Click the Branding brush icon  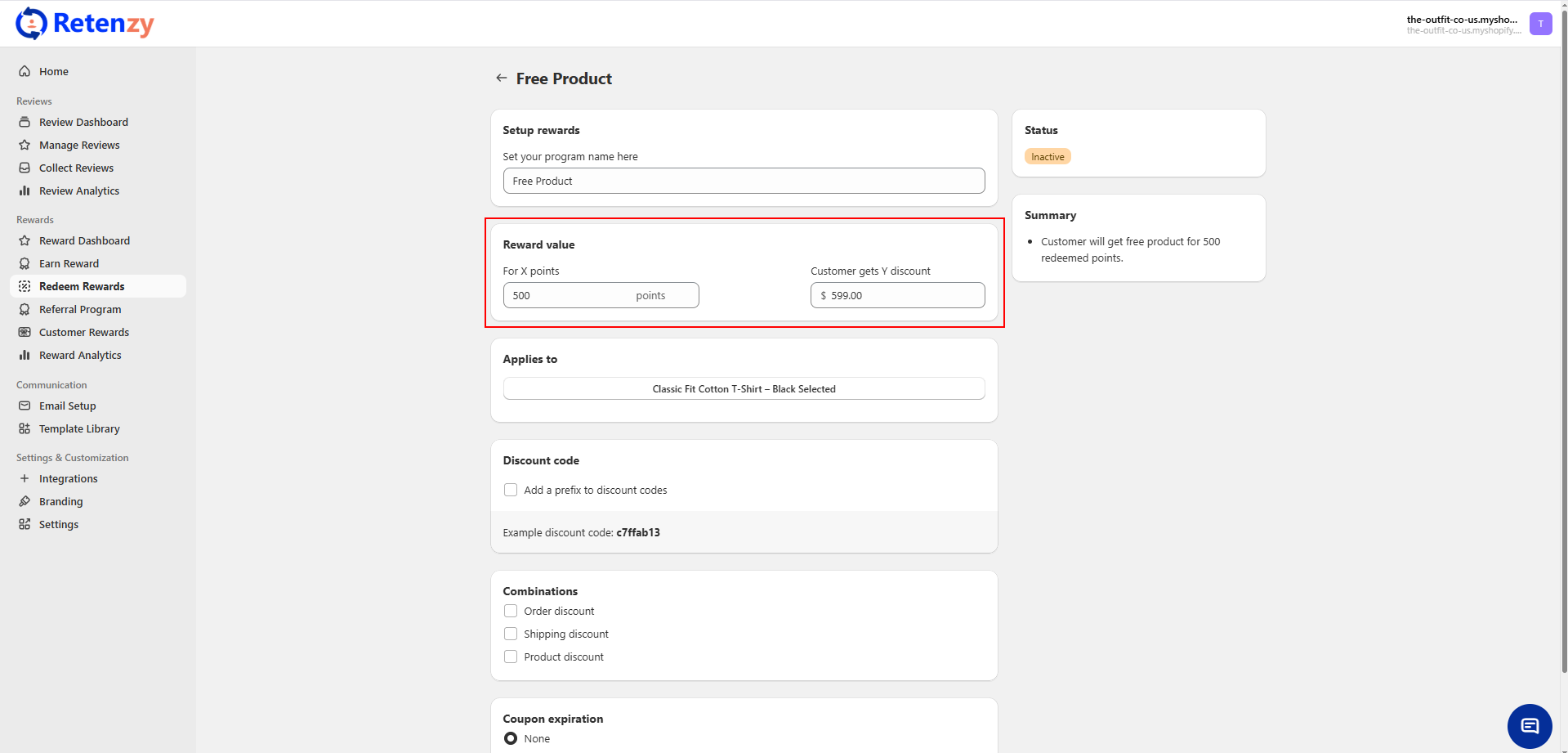point(25,501)
